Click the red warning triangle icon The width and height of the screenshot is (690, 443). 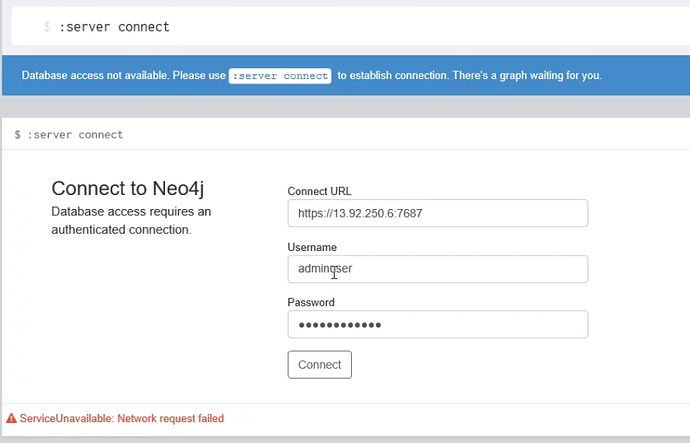11,418
